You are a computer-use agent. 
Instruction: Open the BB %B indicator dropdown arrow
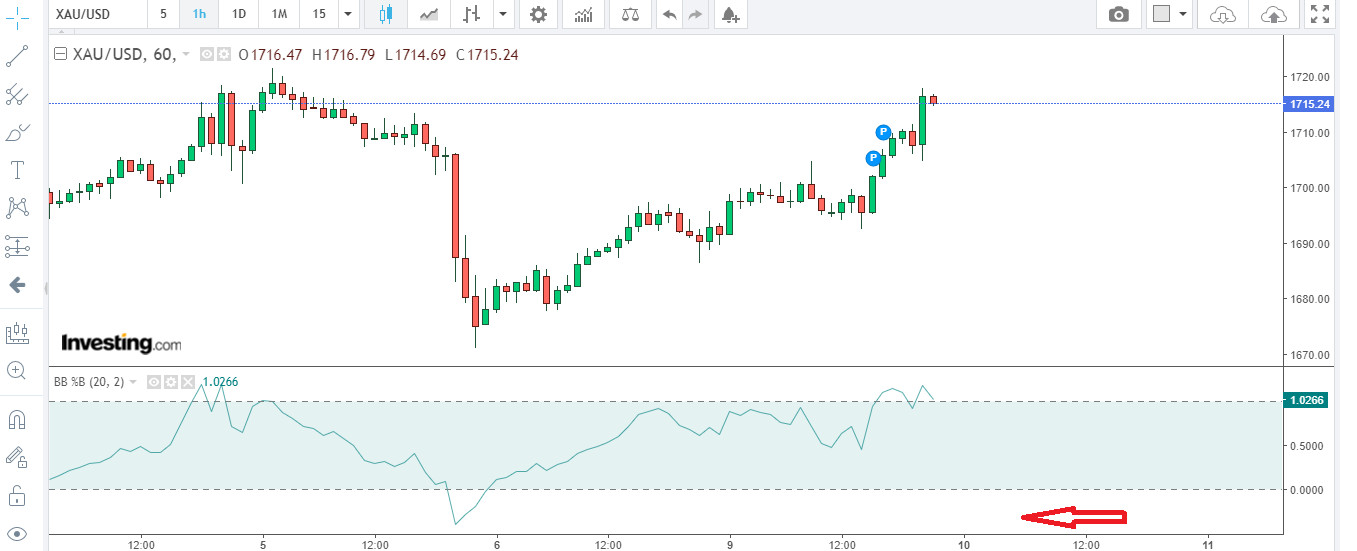[133, 382]
